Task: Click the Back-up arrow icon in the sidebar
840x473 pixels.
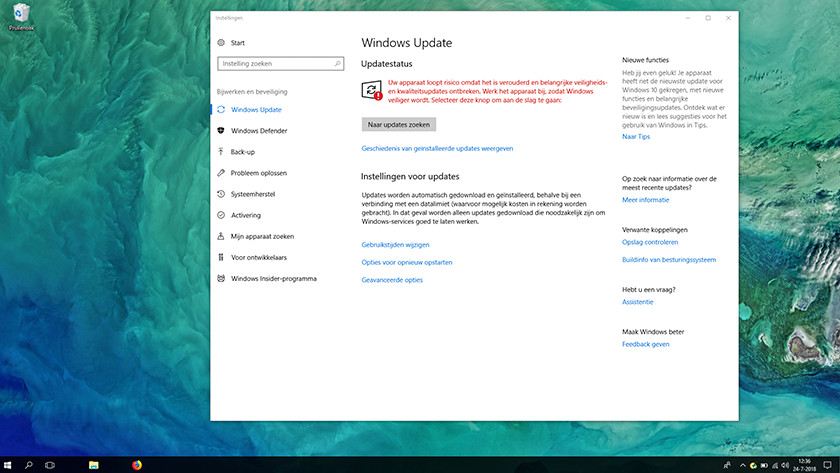Action: 221,152
